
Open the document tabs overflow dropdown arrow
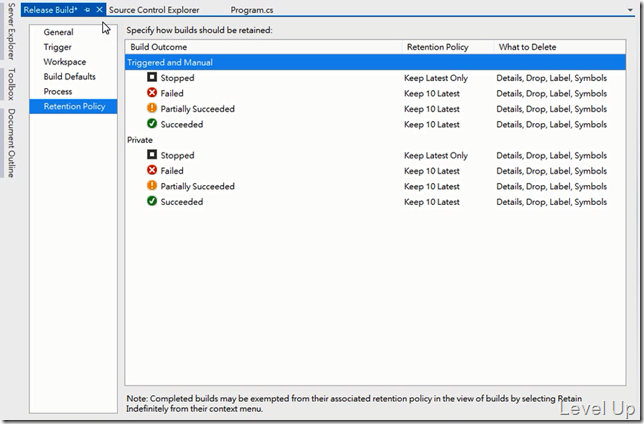[630, 10]
